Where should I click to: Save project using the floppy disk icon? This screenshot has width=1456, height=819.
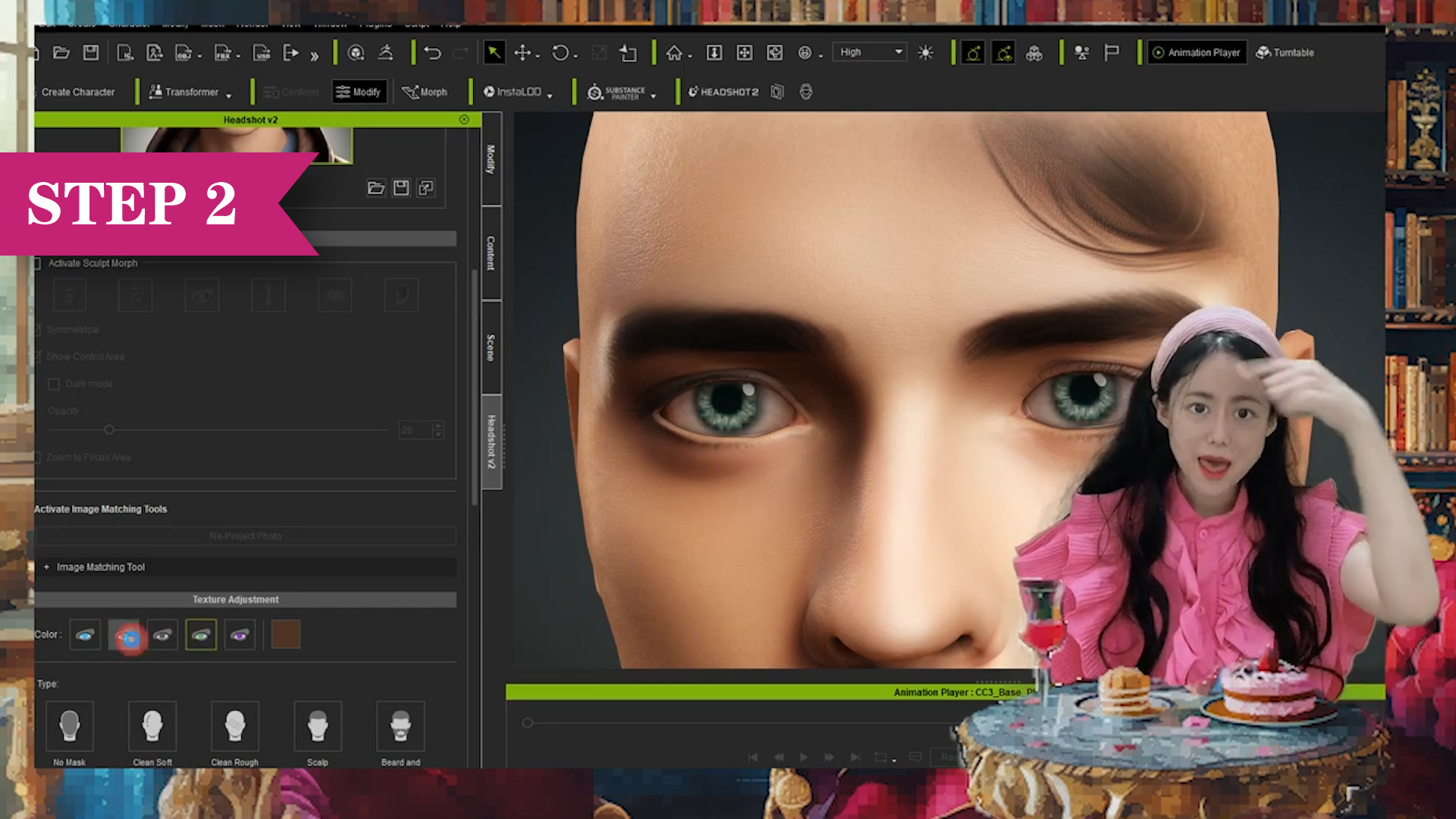(x=91, y=53)
